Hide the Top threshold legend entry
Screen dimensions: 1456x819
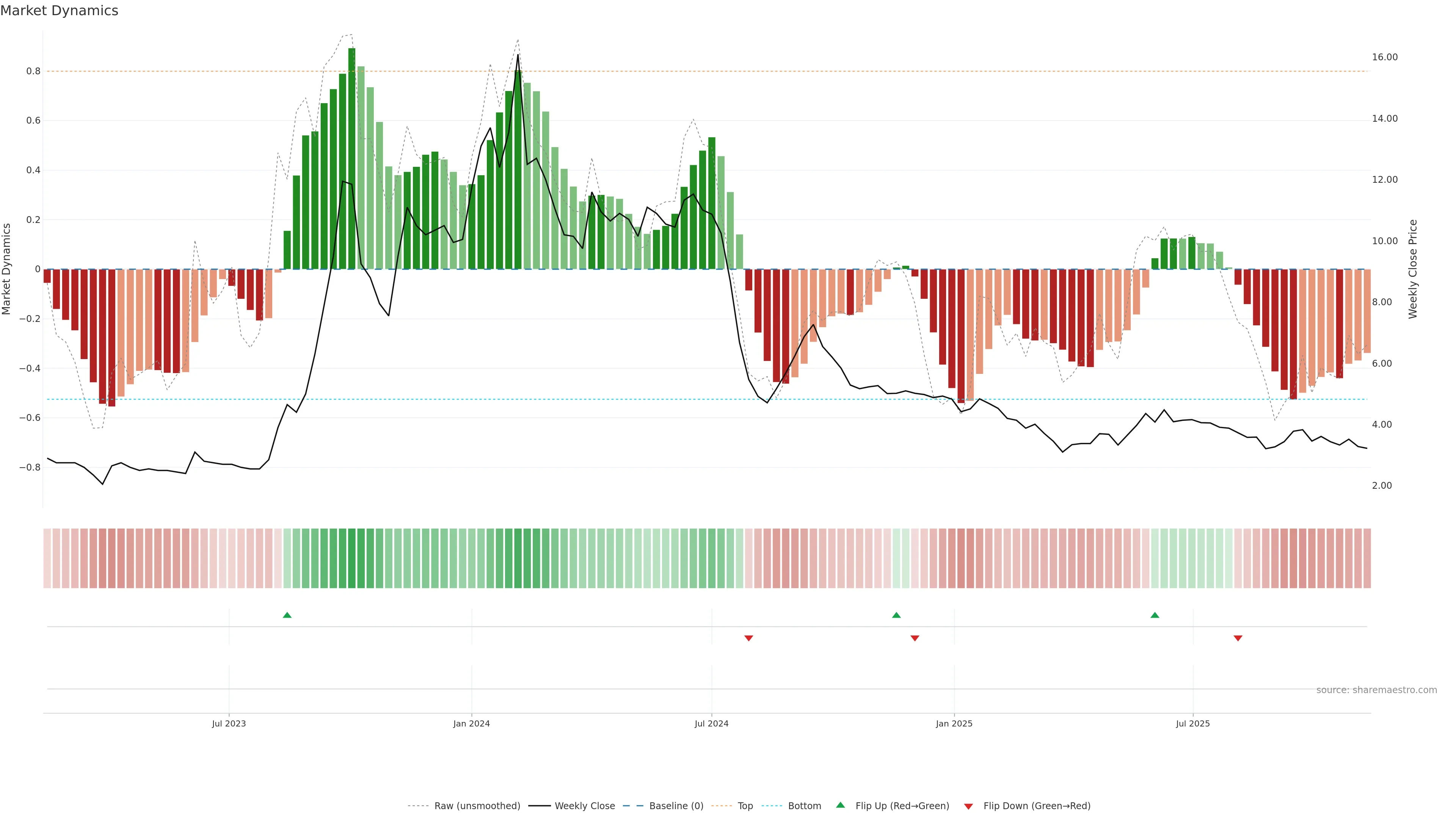click(x=745, y=806)
